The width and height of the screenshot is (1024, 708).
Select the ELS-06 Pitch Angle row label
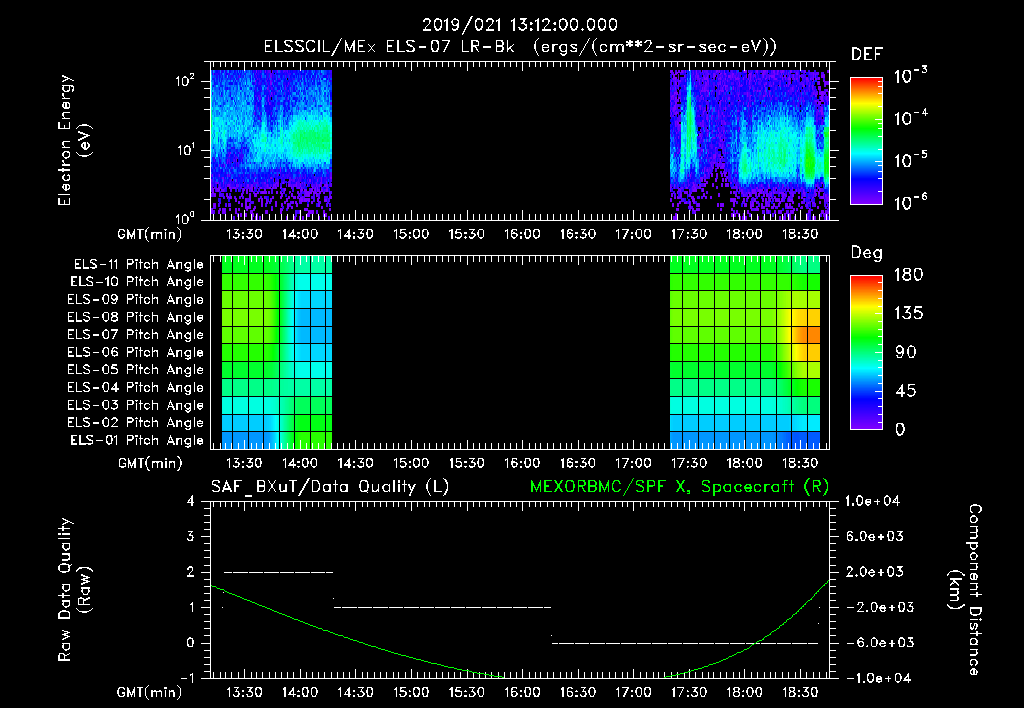click(x=135, y=353)
